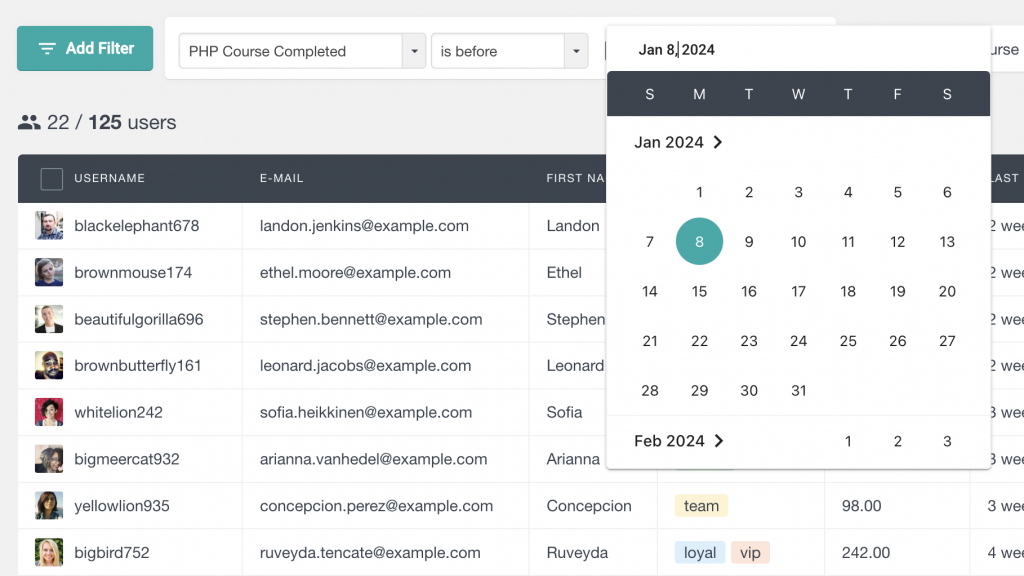Pick the highlighted date 8 in calendar
This screenshot has width=1024, height=576.
tap(699, 242)
